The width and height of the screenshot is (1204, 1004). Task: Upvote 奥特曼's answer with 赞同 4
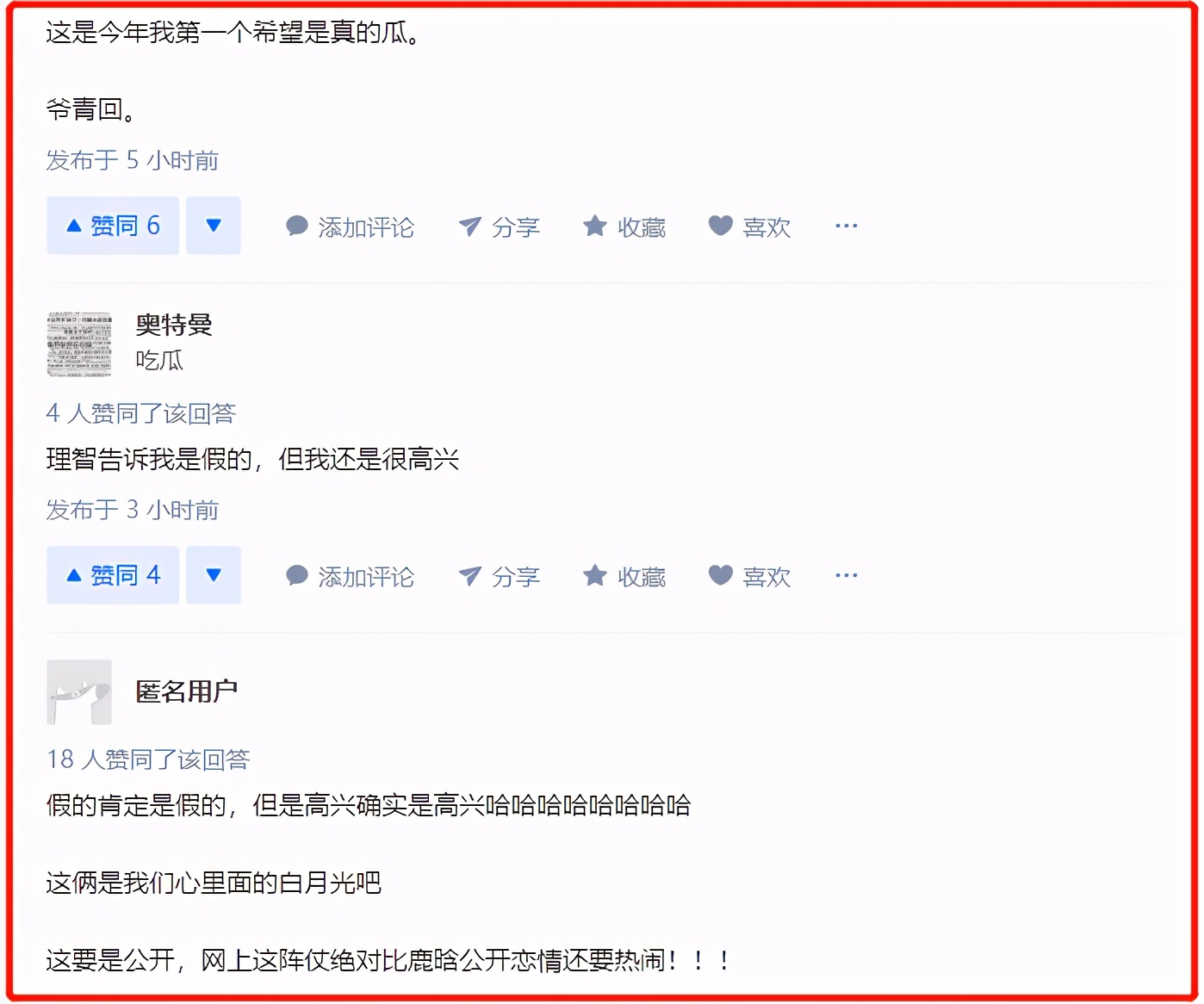[113, 575]
